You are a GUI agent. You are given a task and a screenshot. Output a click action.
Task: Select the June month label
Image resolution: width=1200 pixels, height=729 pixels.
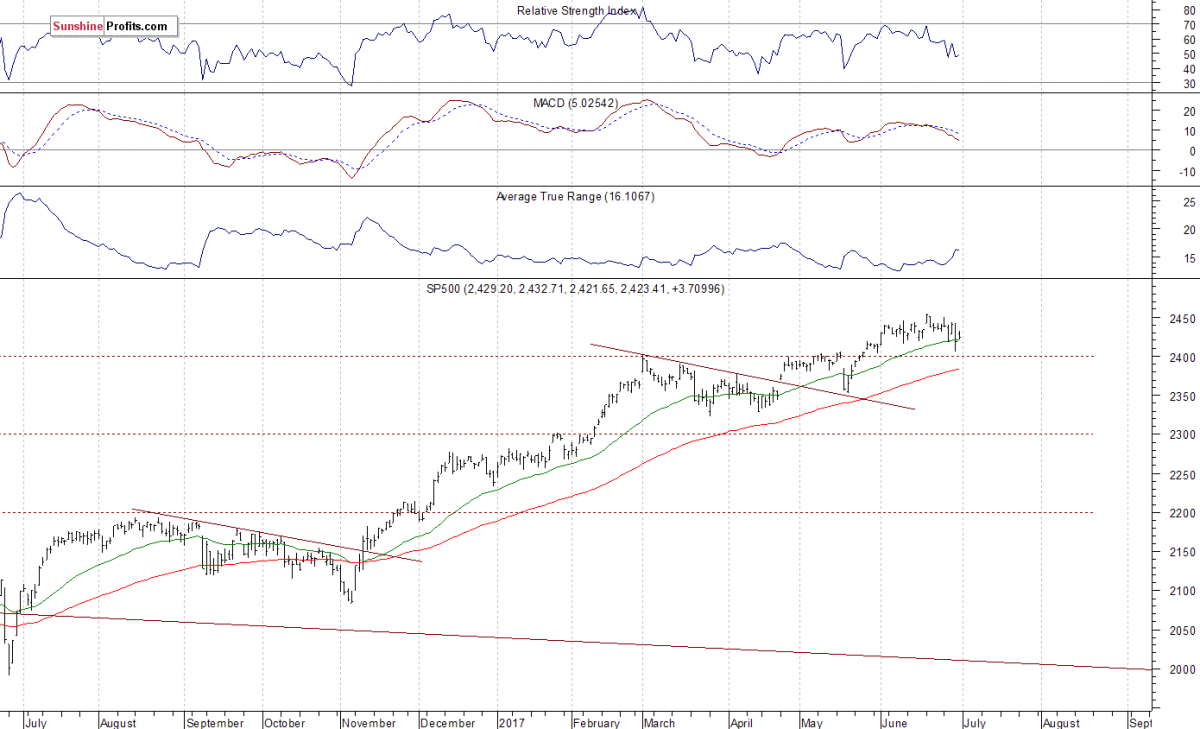(x=897, y=721)
